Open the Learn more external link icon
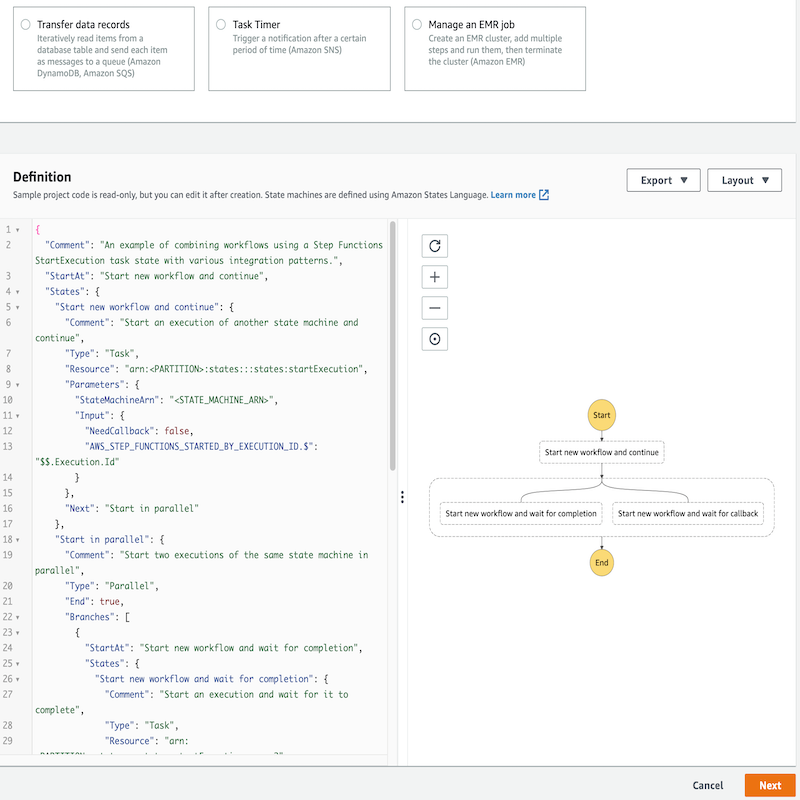The height and width of the screenshot is (800, 800). (544, 195)
